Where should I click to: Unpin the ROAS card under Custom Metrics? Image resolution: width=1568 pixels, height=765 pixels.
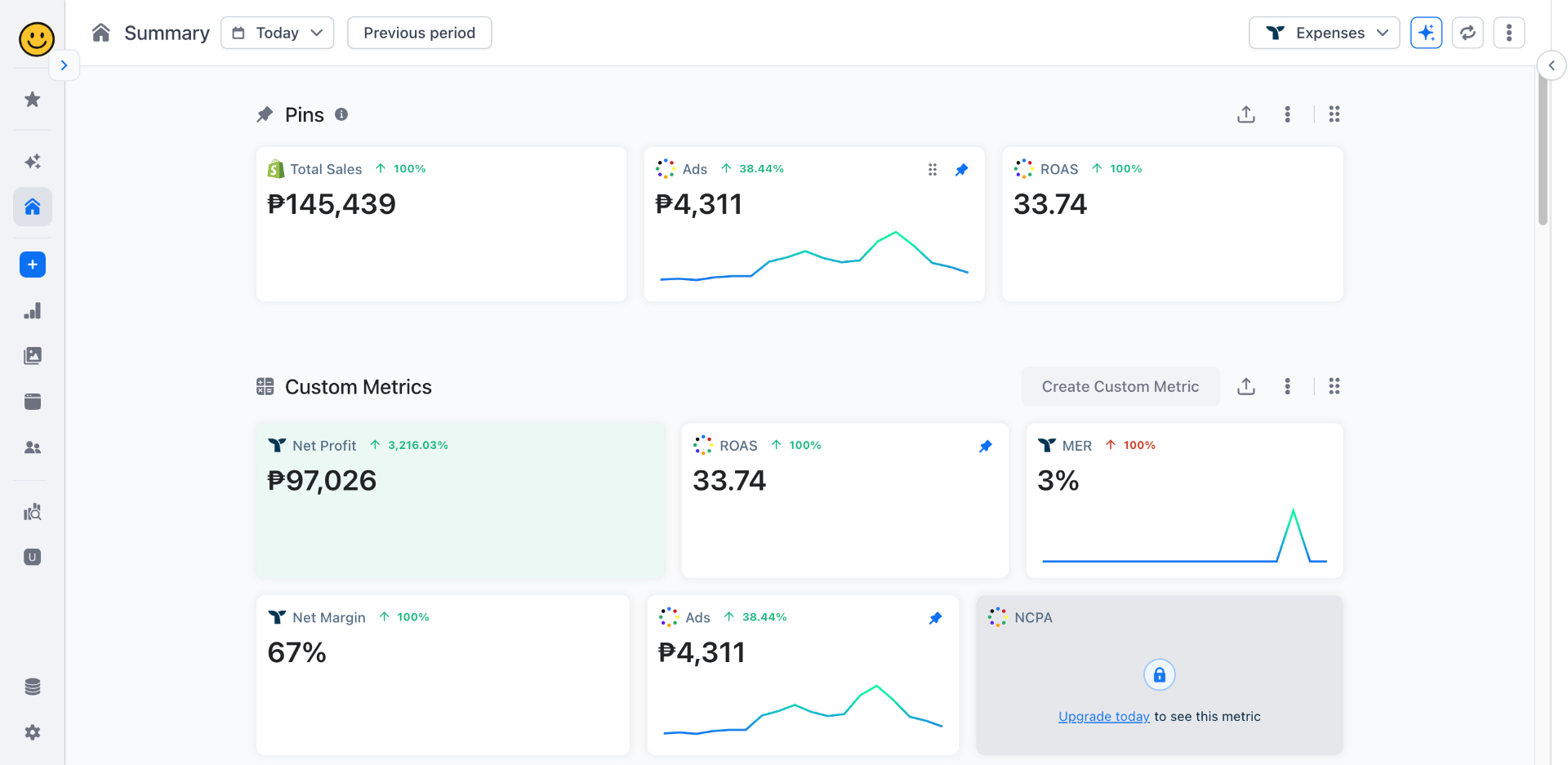pos(985,446)
